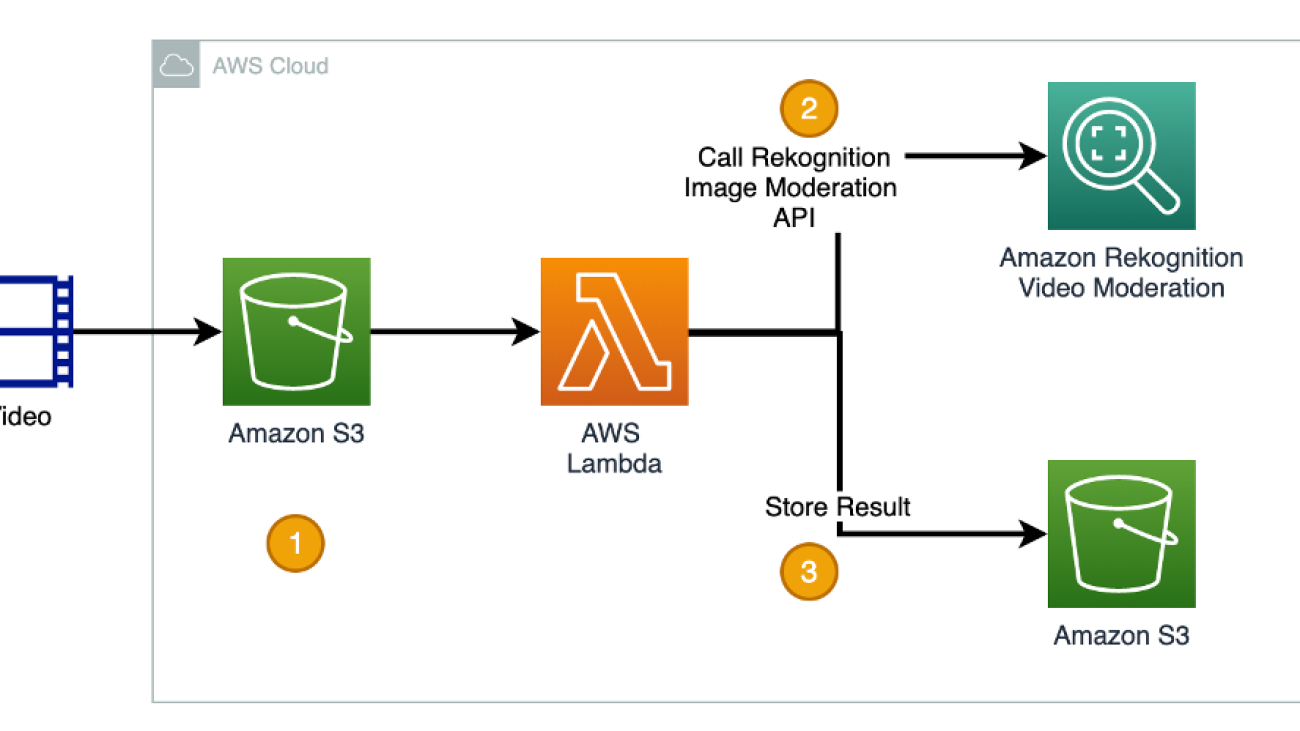Click 'Amazon S3' caption left of Lambda
The height and width of the screenshot is (731, 1300).
click(x=296, y=434)
